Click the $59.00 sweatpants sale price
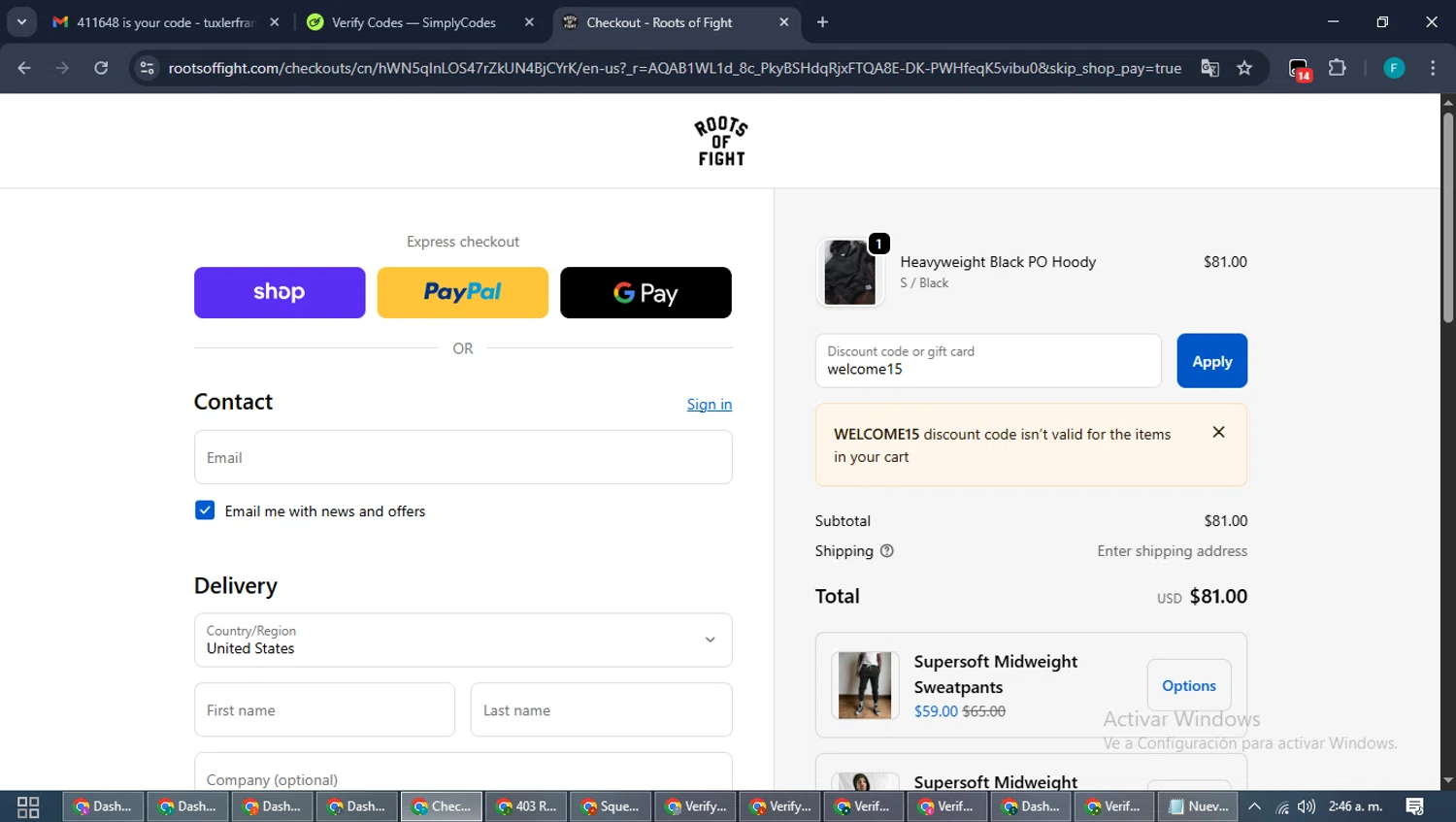 pos(936,711)
